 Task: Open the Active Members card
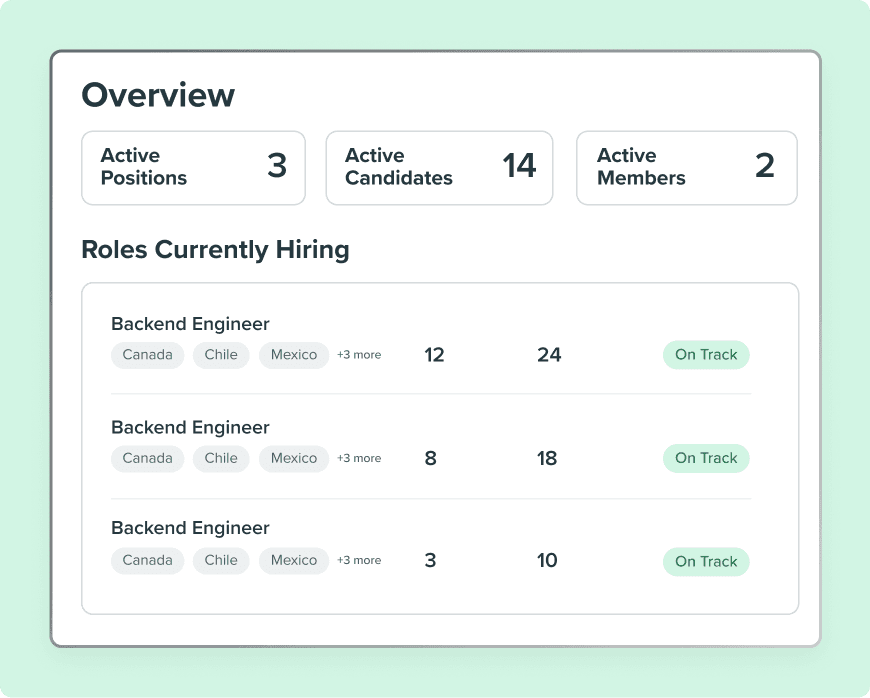click(686, 167)
